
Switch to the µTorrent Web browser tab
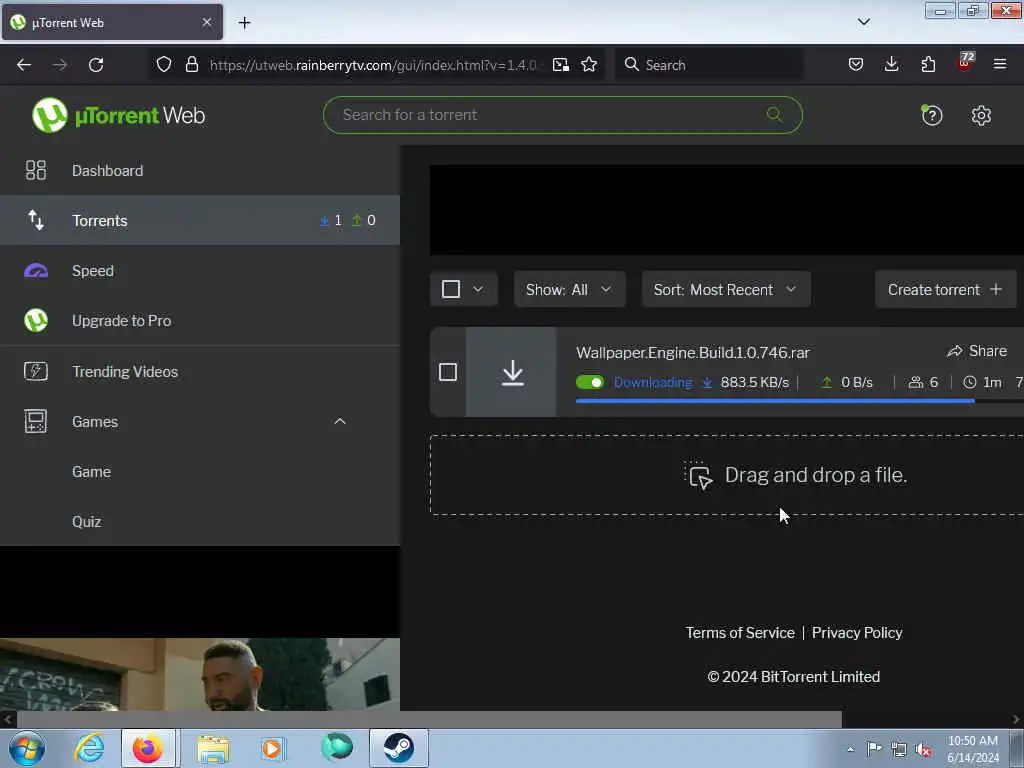point(112,22)
